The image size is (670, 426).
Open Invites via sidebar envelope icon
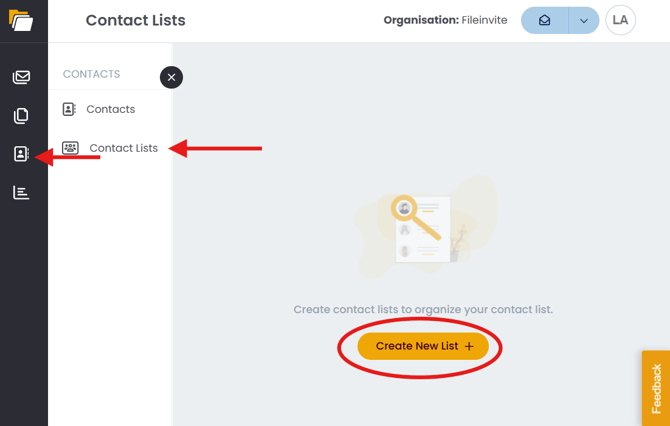[x=21, y=77]
